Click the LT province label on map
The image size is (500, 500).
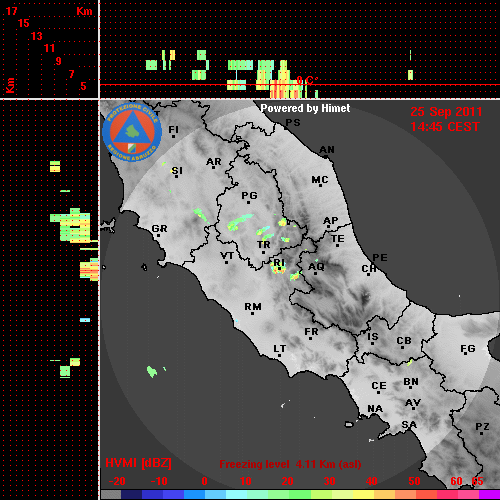tap(280, 349)
